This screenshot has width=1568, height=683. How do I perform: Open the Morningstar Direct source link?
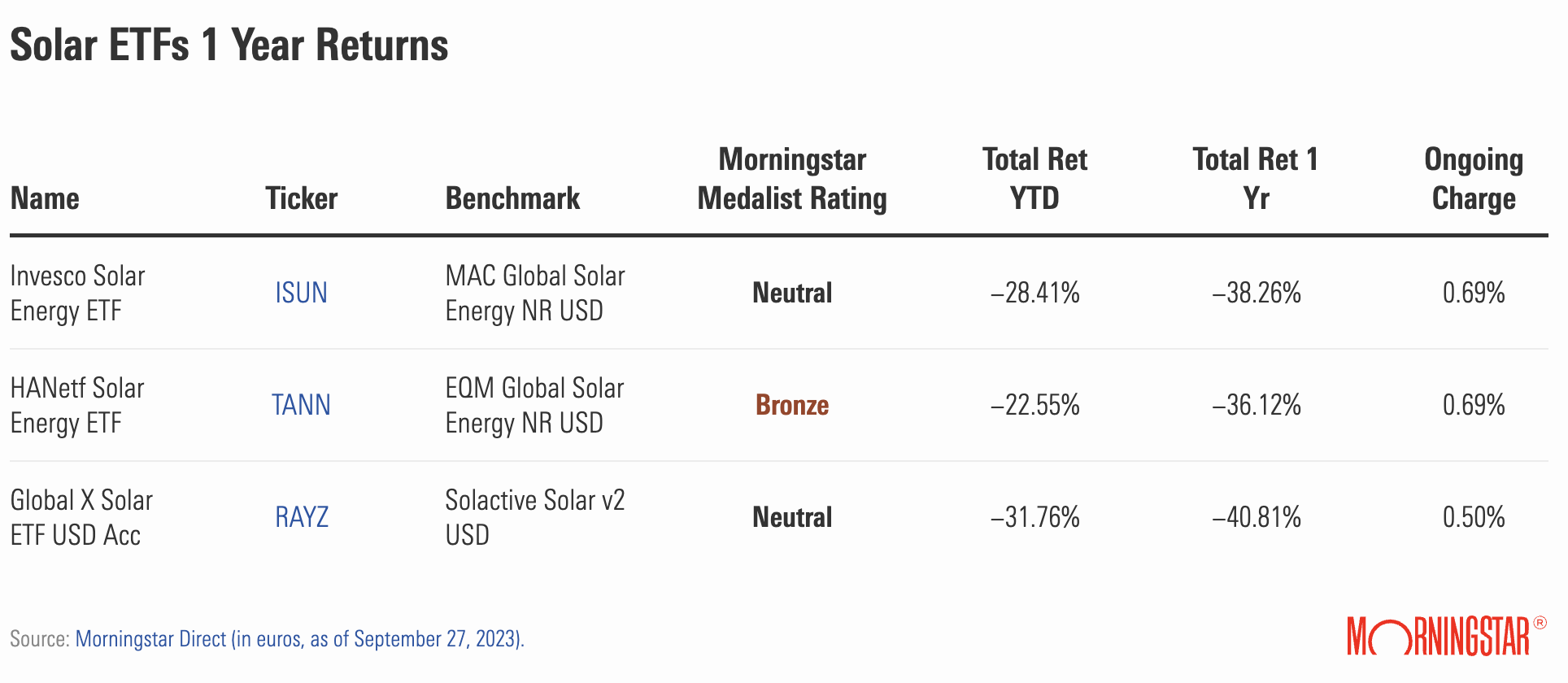(300, 639)
